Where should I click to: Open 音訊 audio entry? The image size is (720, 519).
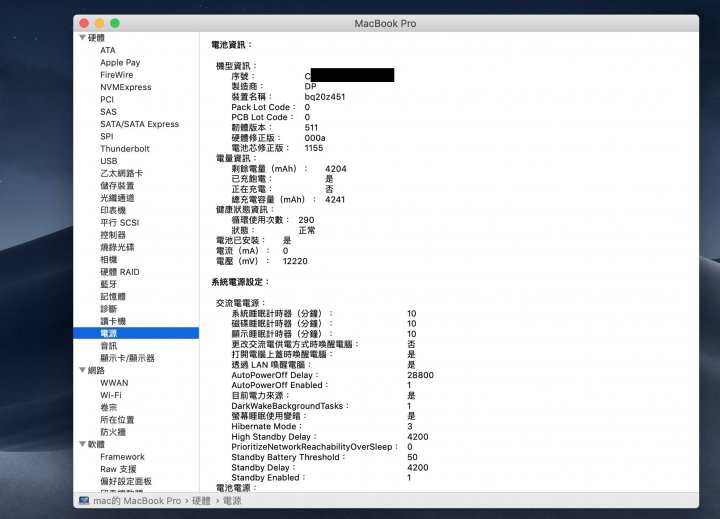[x=109, y=346]
